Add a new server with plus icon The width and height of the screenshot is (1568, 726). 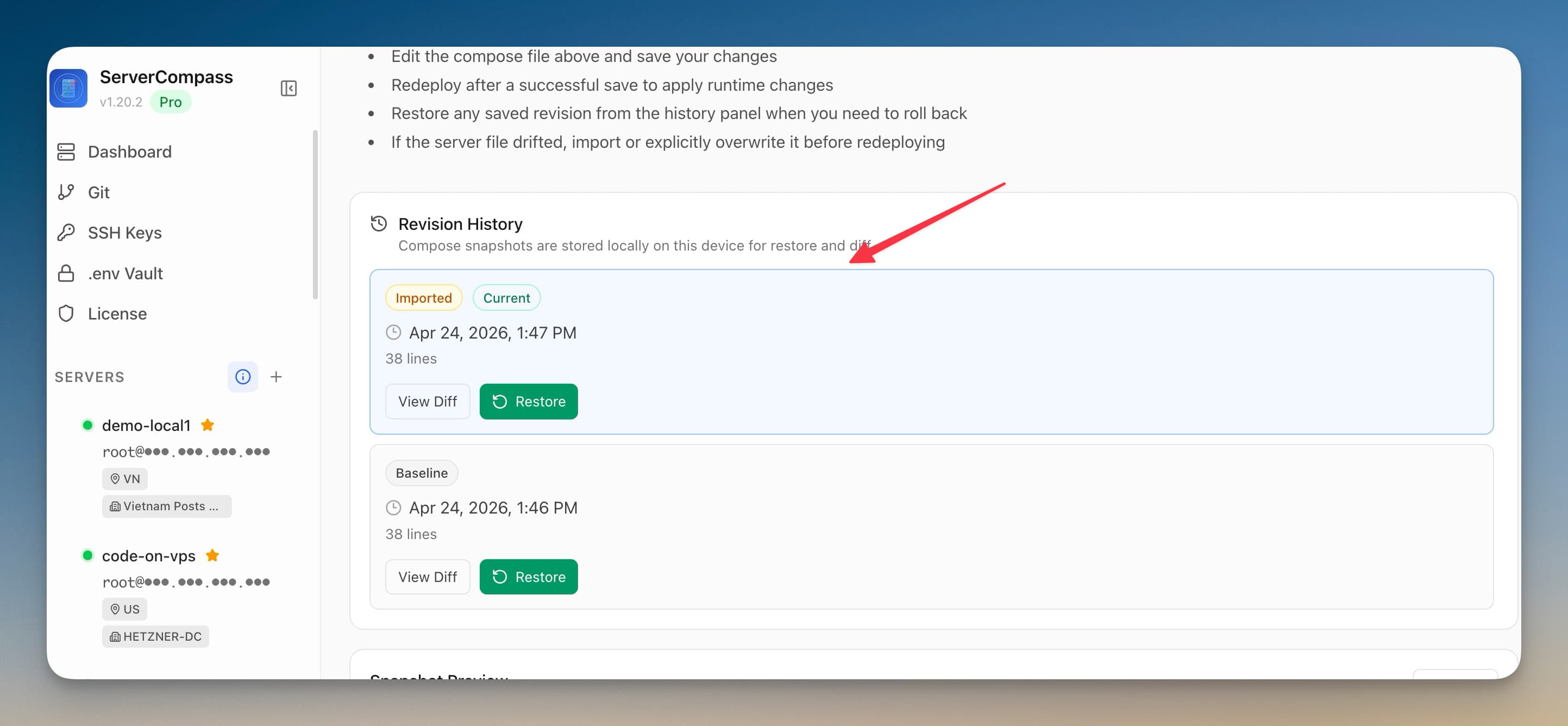277,377
